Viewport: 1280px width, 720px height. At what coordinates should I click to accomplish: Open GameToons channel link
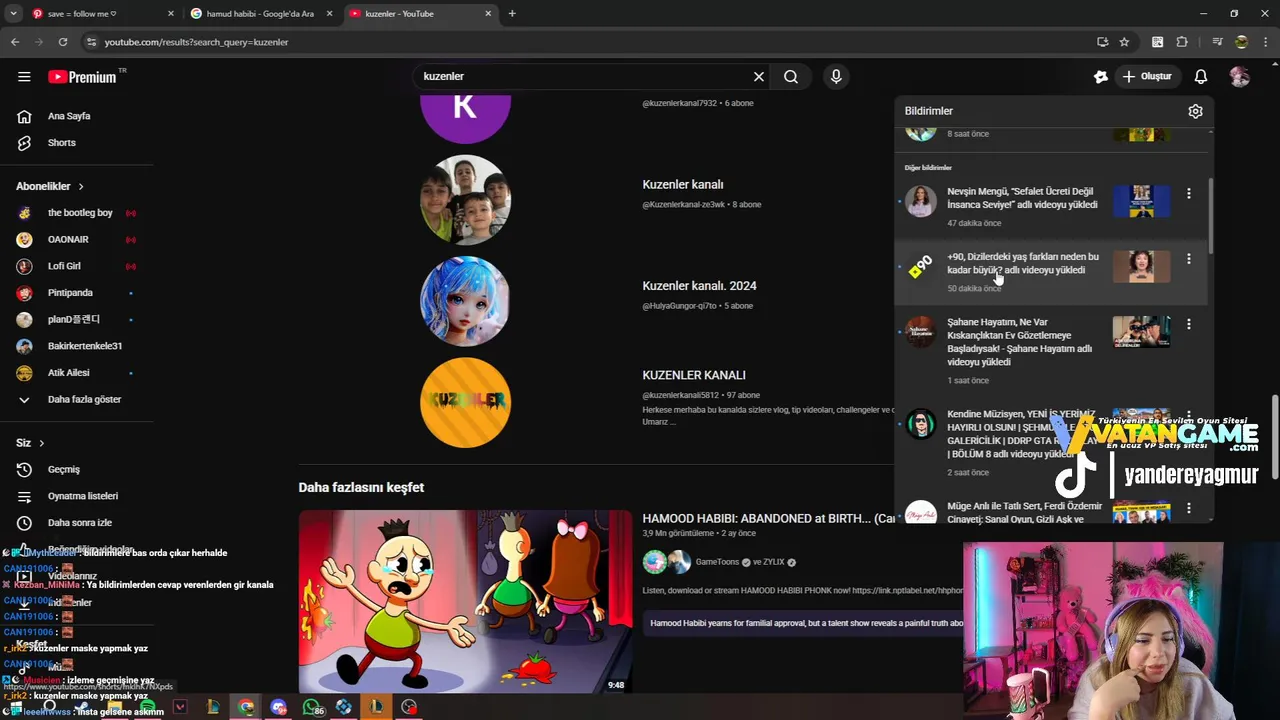pyautogui.click(x=719, y=562)
